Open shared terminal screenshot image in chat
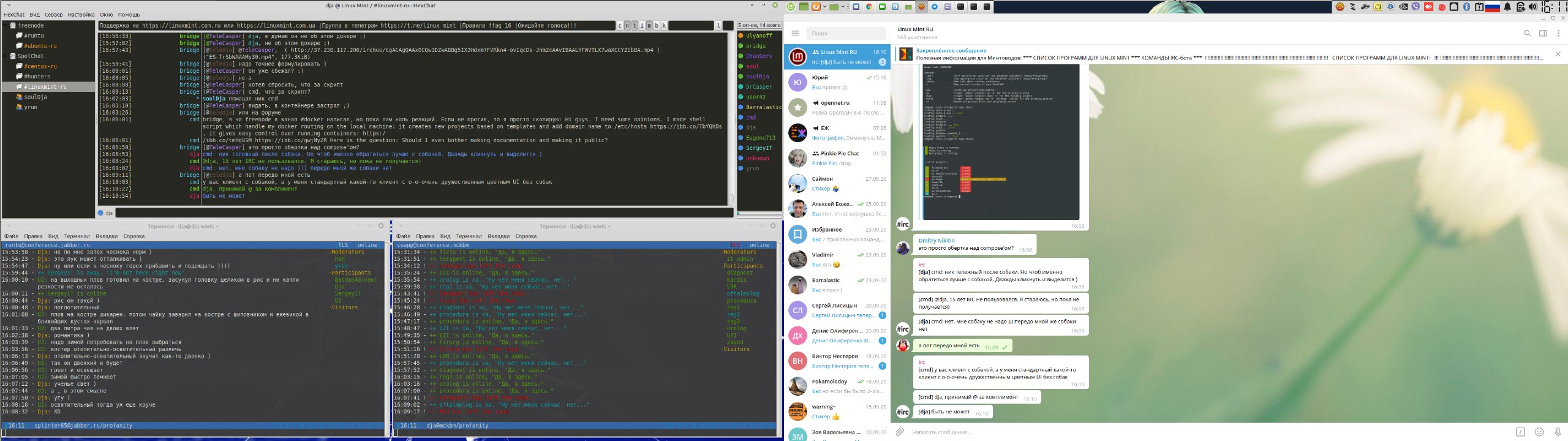The height and width of the screenshot is (441, 1568). [1000, 142]
